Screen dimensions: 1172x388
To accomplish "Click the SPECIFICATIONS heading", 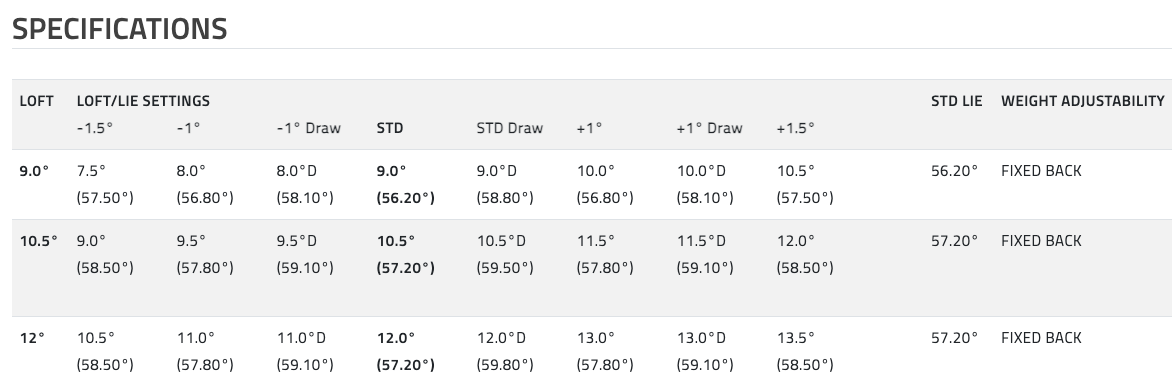I will [x=120, y=29].
